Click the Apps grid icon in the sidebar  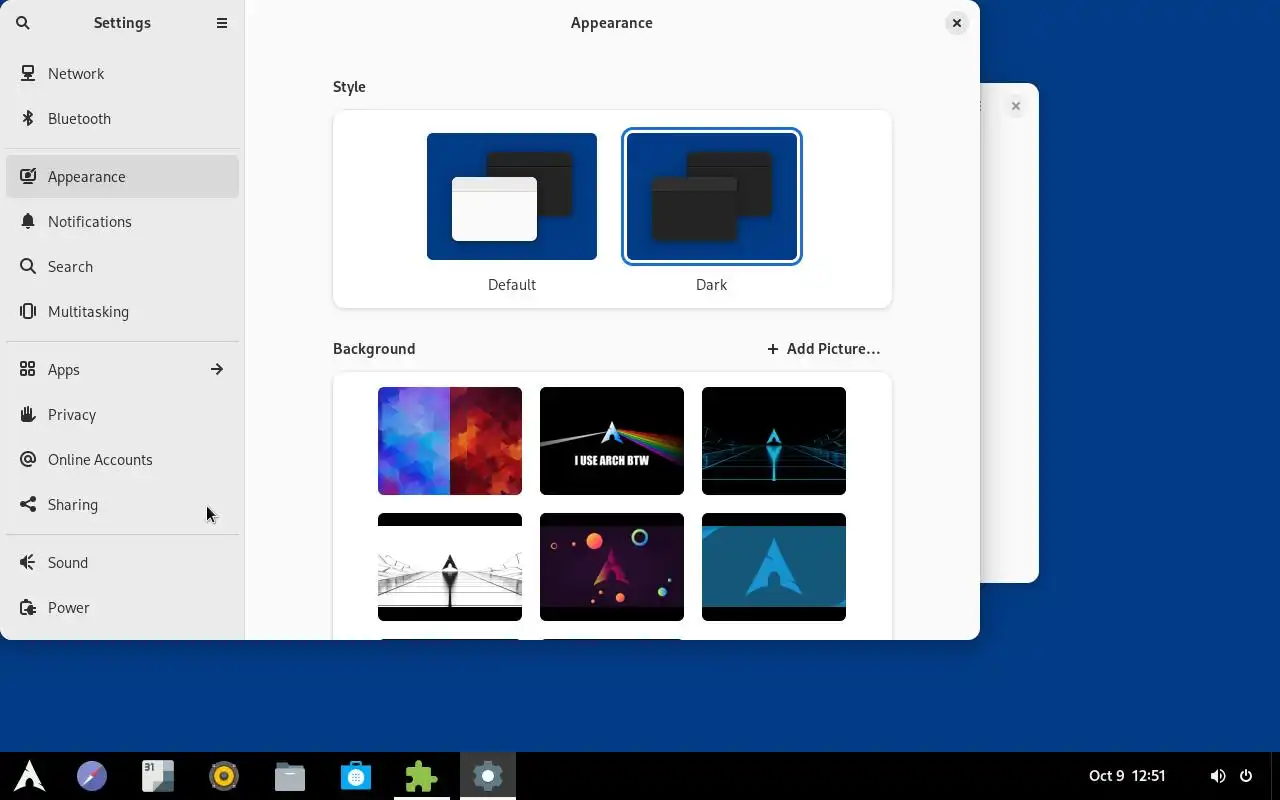pos(28,369)
